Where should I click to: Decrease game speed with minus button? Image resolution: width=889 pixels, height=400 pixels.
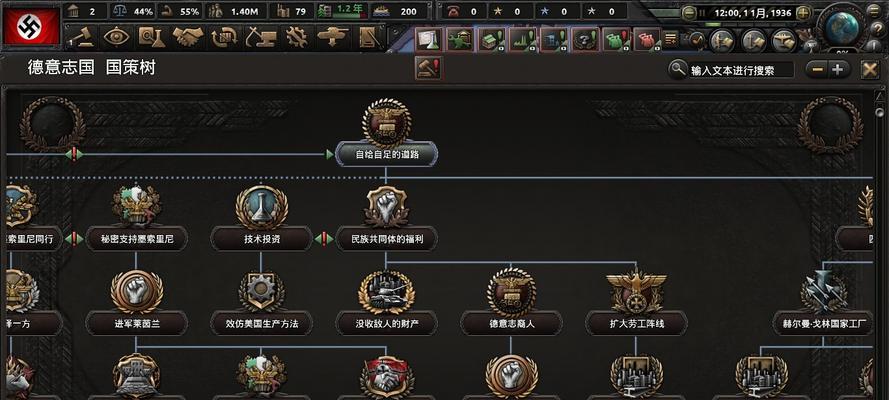689,12
